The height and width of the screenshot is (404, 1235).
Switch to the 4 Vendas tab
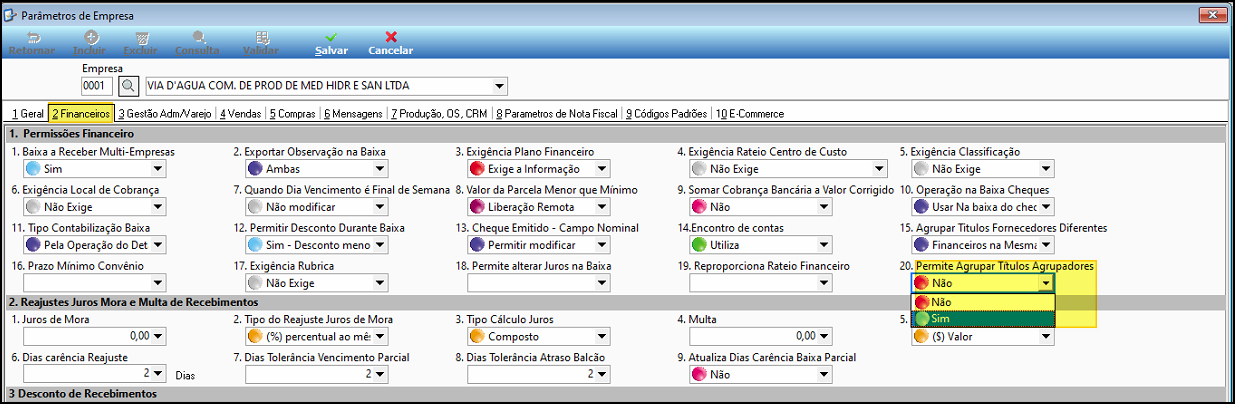click(241, 114)
